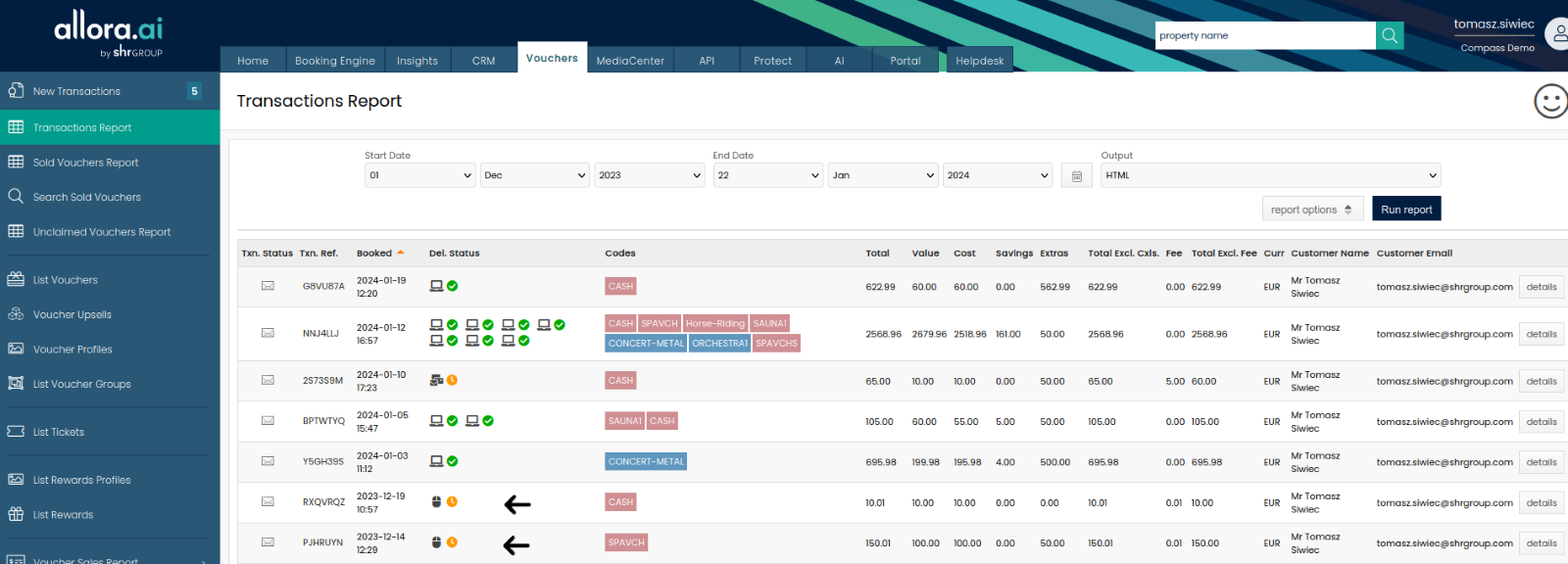Expand the report options control
Image resolution: width=1568 pixels, height=564 pixels.
[1313, 209]
